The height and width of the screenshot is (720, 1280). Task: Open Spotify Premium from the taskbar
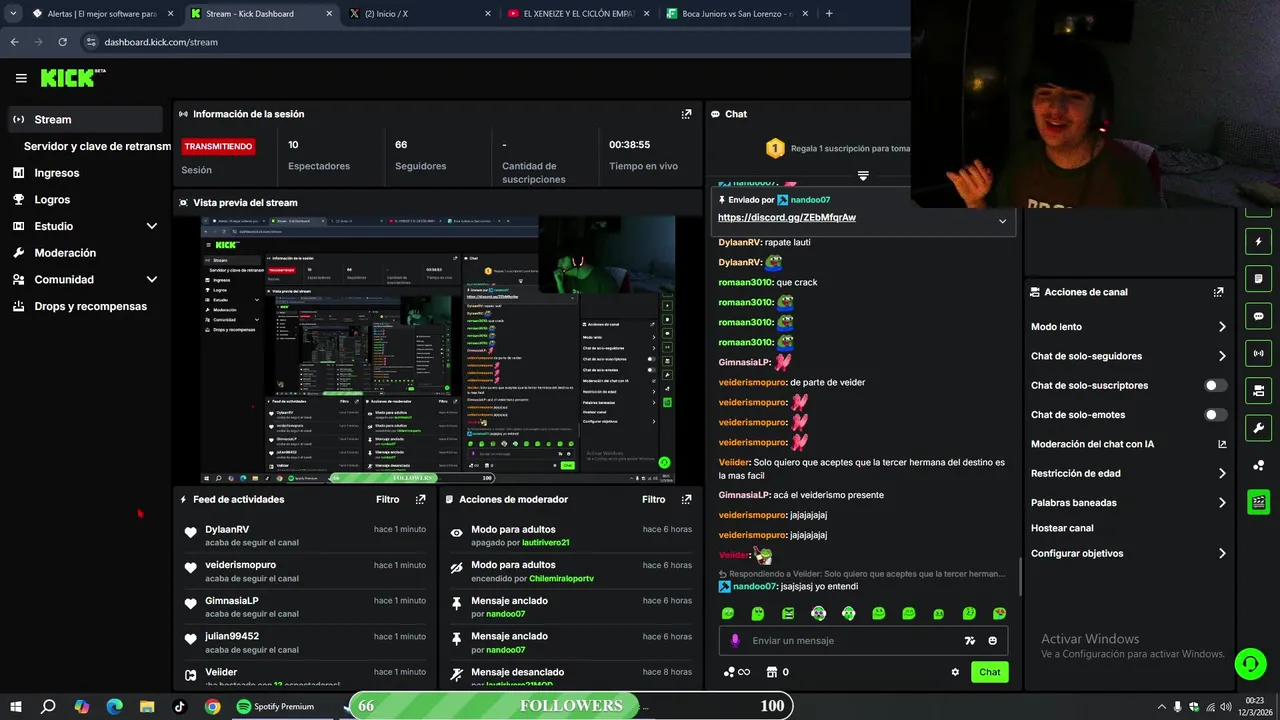(x=276, y=706)
